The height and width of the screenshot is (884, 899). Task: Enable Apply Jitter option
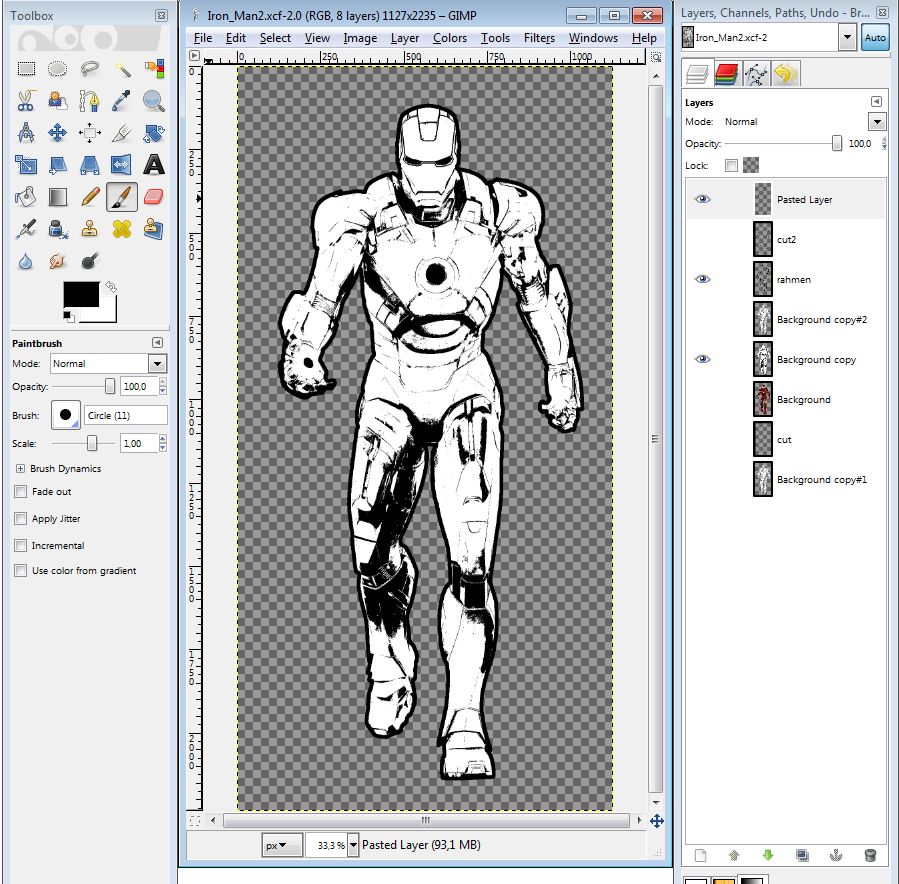point(21,518)
